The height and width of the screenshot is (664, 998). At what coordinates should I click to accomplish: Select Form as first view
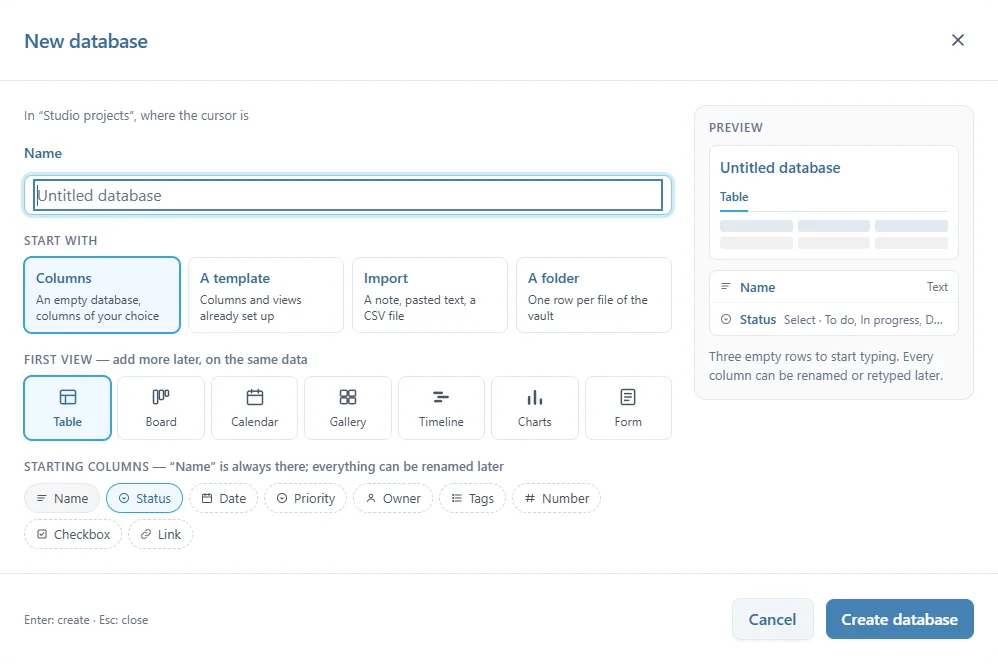628,408
